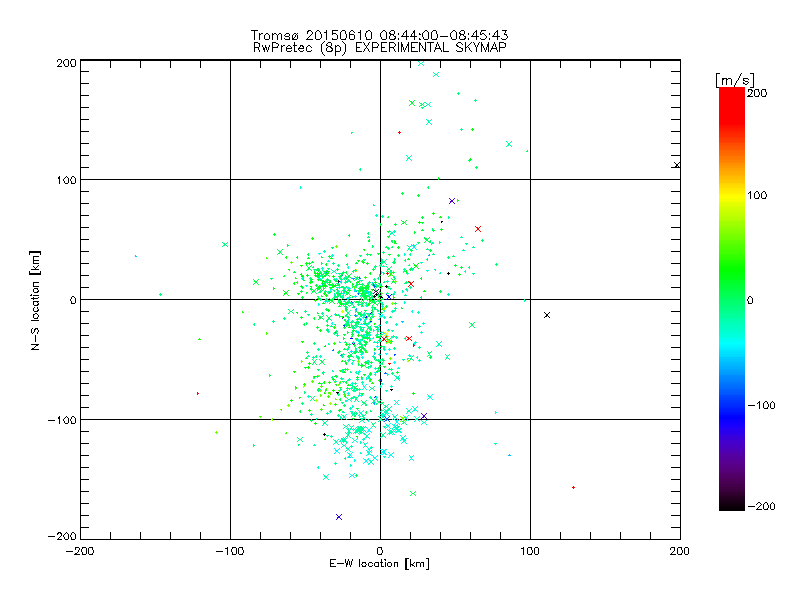The image size is (800, 600).
Task: Click the y-axis tick label '100'
Action: pyautogui.click(x=66, y=180)
